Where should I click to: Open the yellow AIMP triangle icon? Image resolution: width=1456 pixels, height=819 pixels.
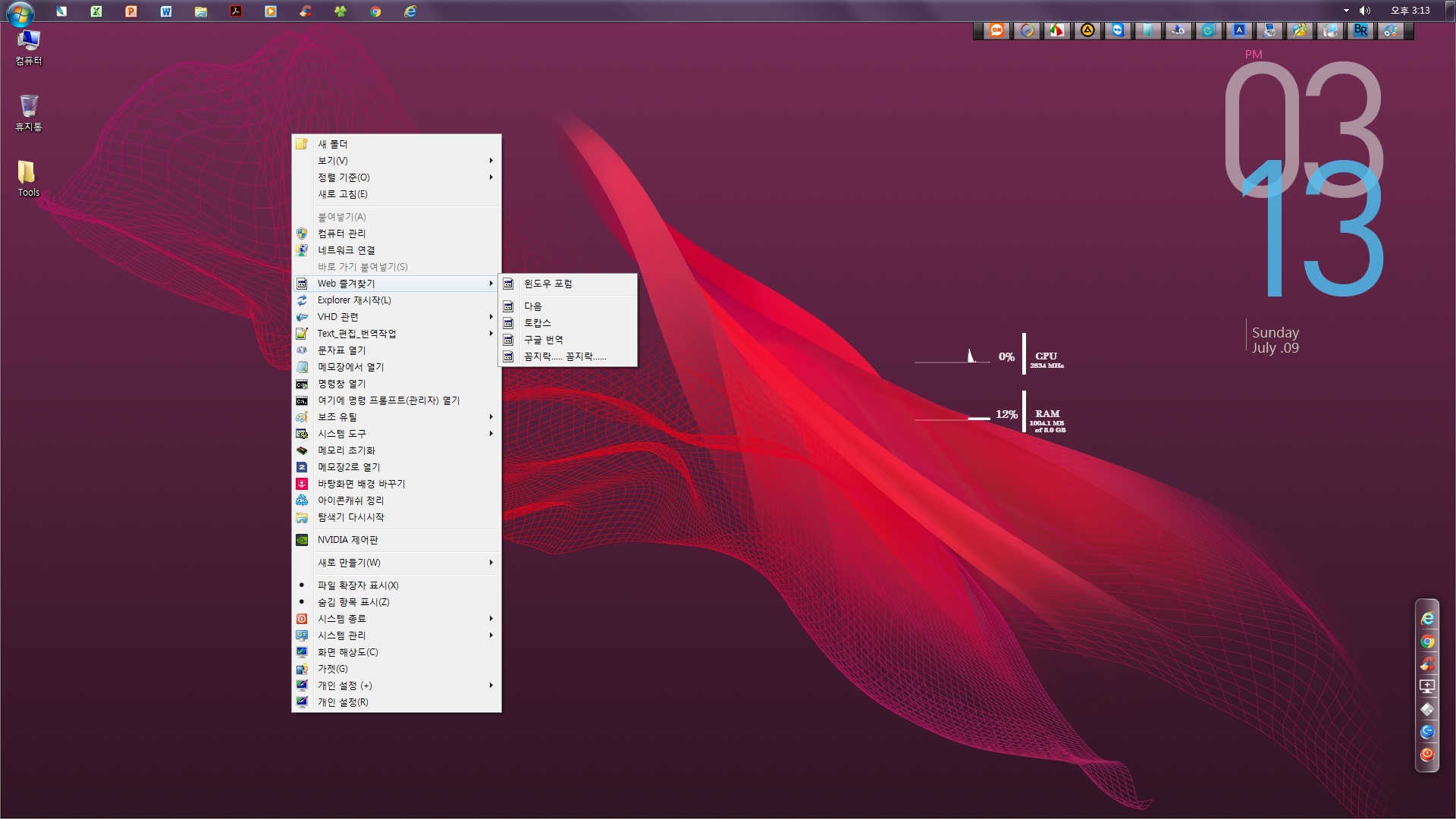coord(1087,30)
